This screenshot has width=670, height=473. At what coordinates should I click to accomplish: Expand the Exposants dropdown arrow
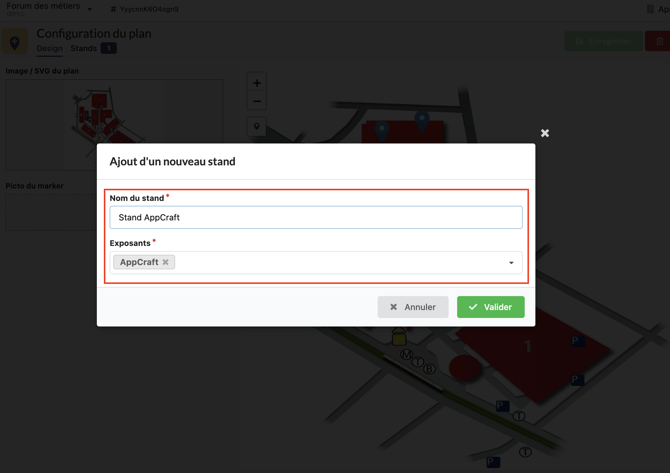(x=511, y=263)
